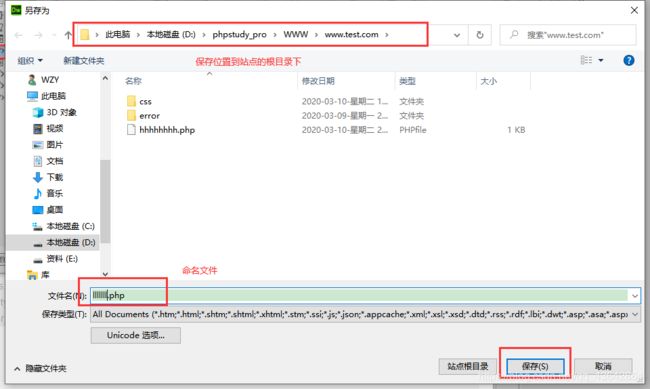Click the view layout icon
Screen dimensions: 650x389
click(x=586, y=61)
